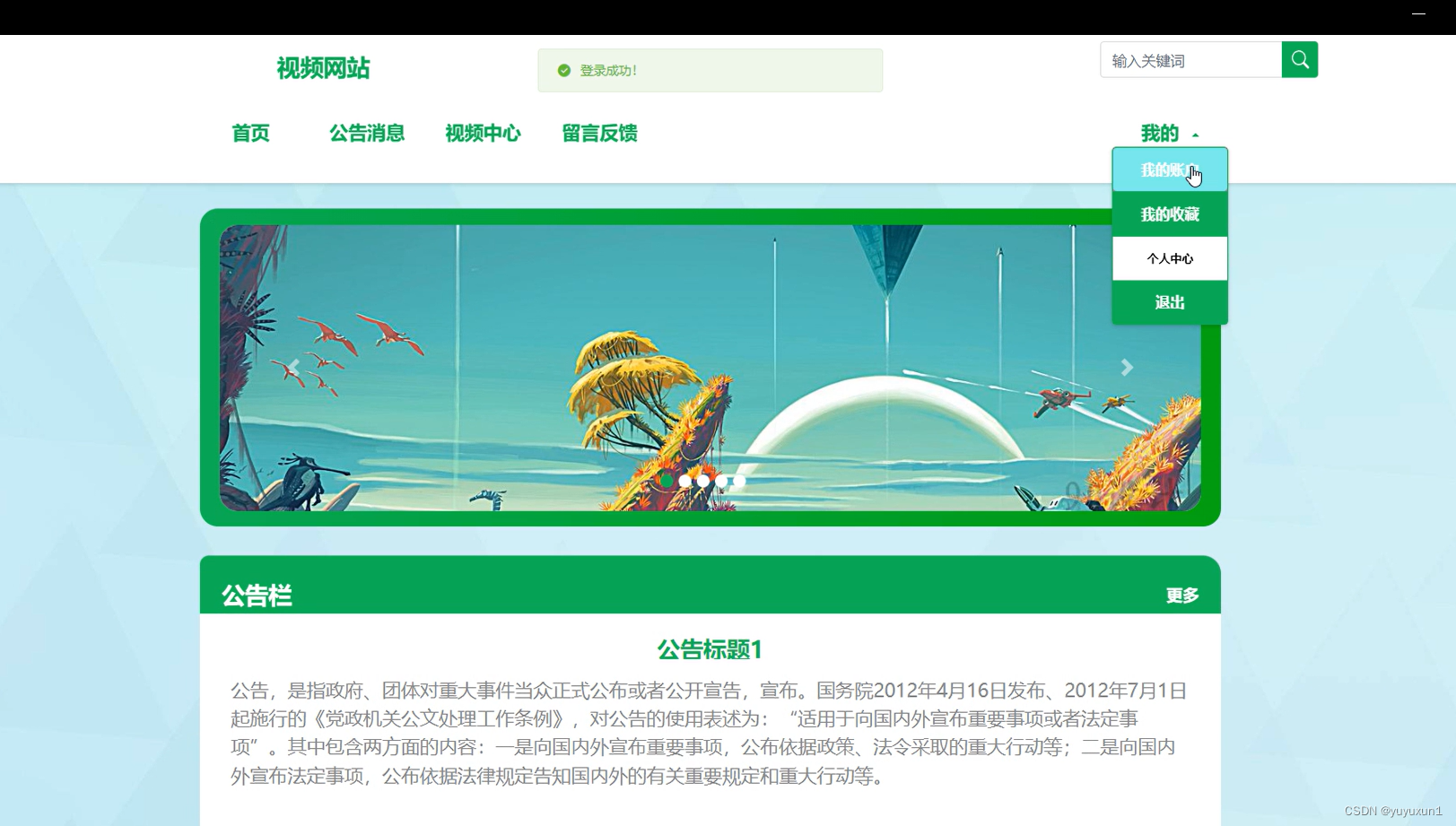This screenshot has width=1456, height=826.
Task: Go to the 首页 navigation tab
Action: [250, 134]
